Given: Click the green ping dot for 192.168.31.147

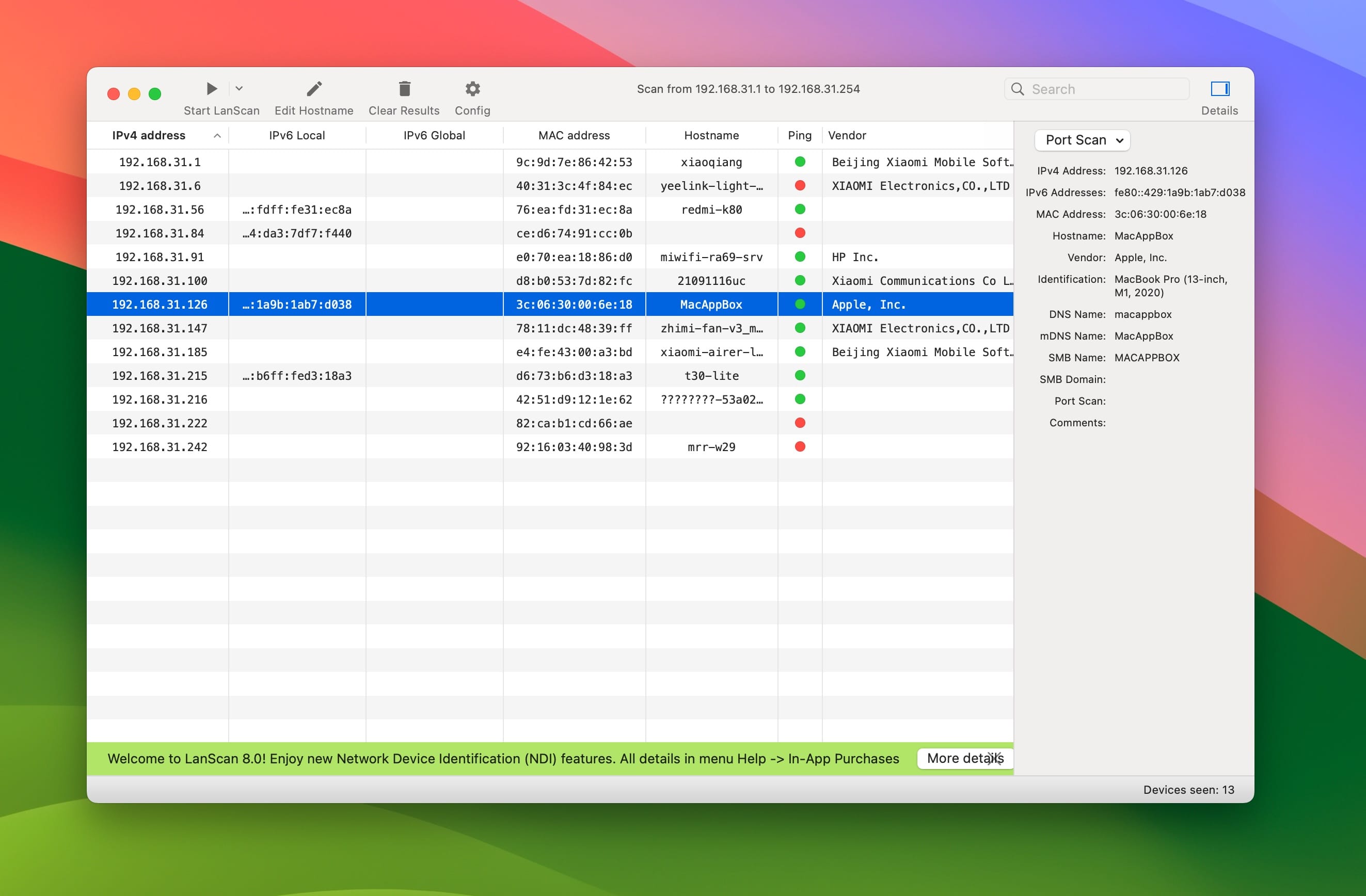Looking at the screenshot, I should 800,328.
